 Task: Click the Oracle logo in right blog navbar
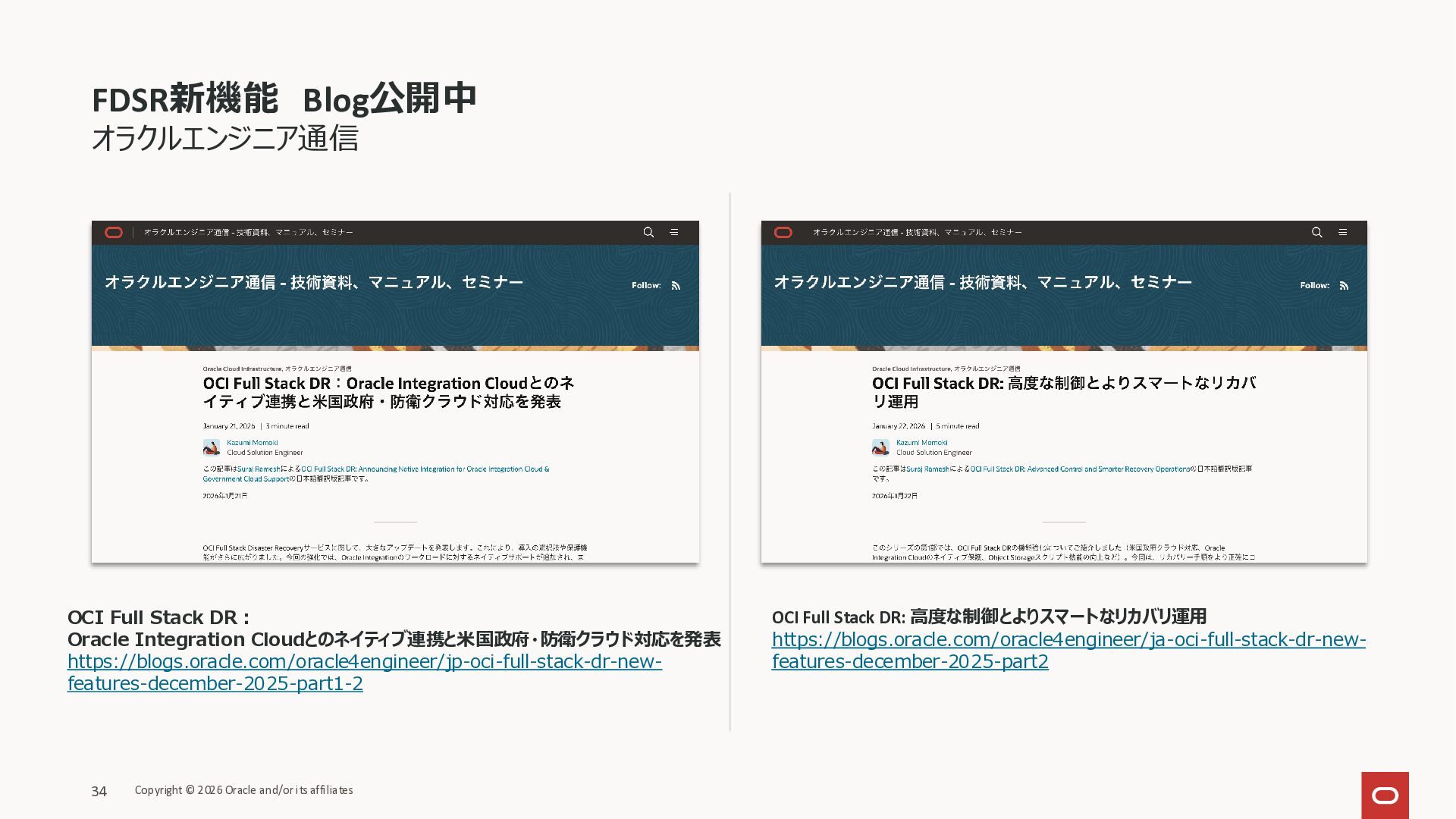[x=783, y=233]
